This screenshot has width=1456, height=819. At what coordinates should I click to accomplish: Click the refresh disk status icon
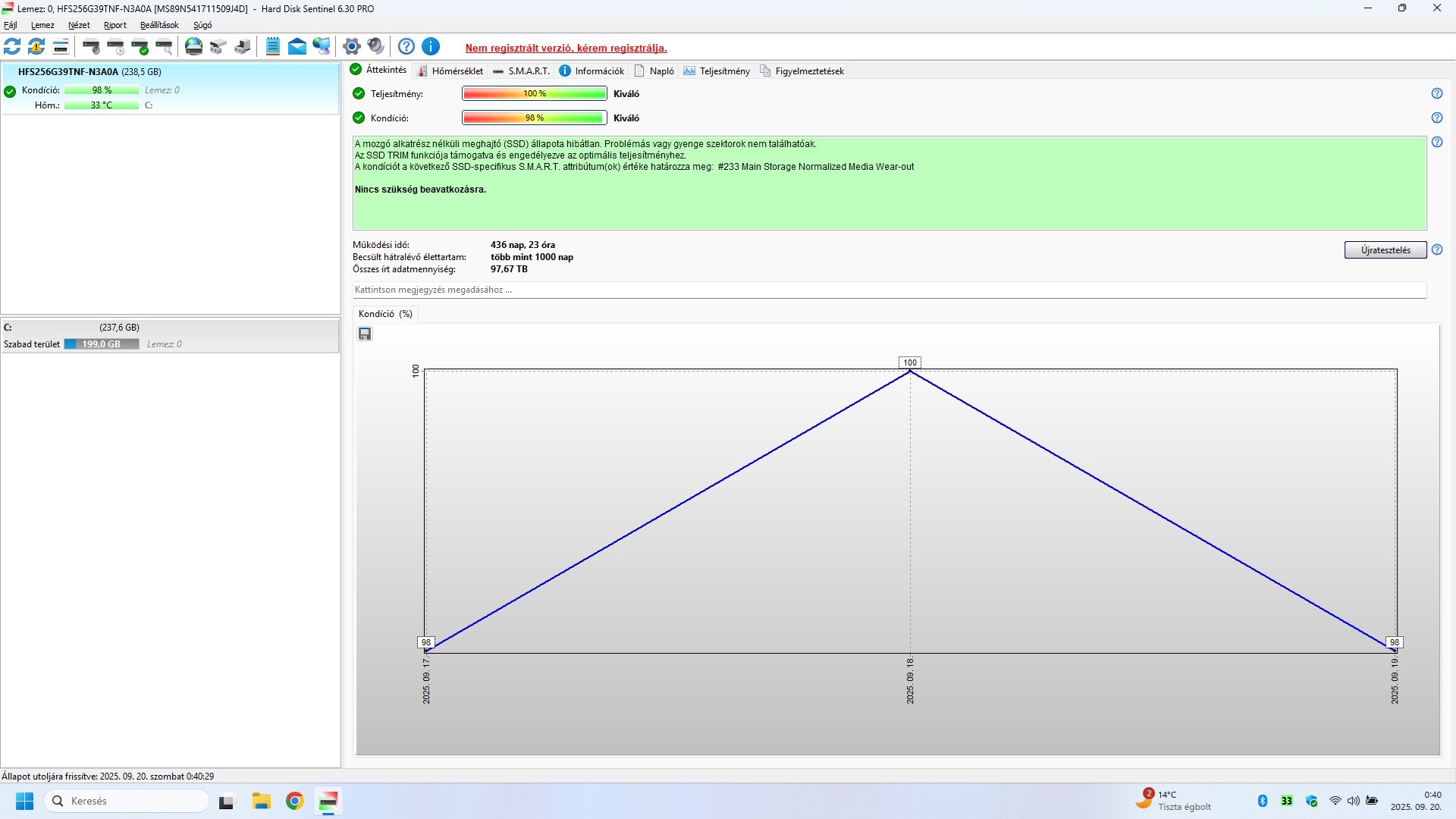coord(12,47)
